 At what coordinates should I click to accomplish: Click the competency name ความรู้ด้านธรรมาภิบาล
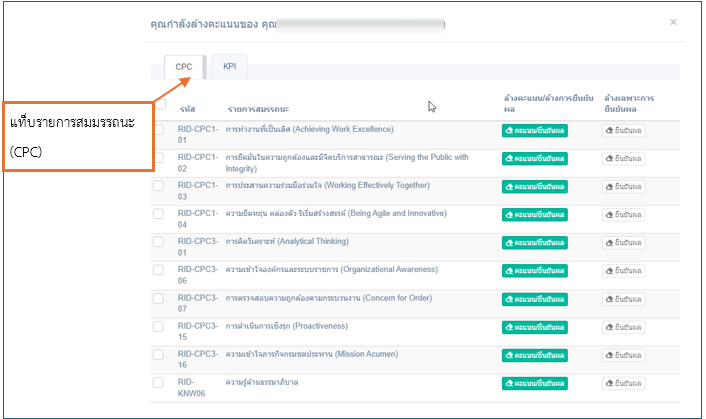pyautogui.click(x=262, y=383)
